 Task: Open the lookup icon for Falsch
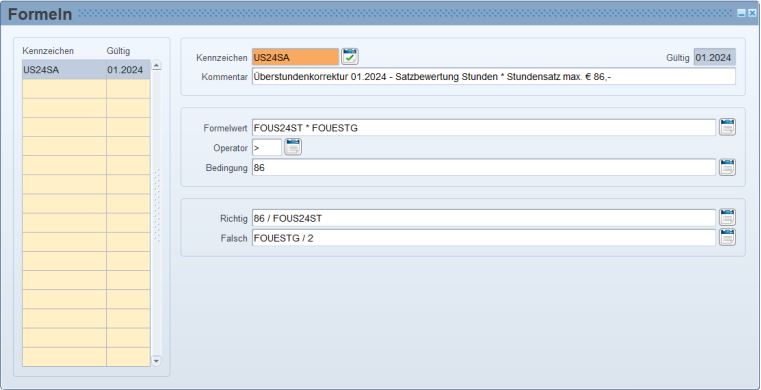click(727, 238)
